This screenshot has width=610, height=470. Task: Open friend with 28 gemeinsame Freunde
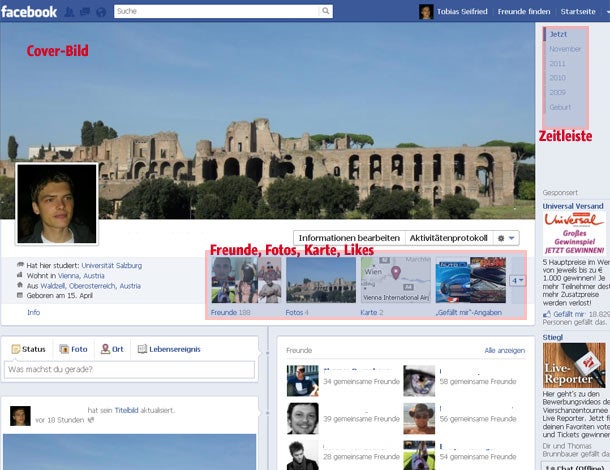(x=303, y=455)
